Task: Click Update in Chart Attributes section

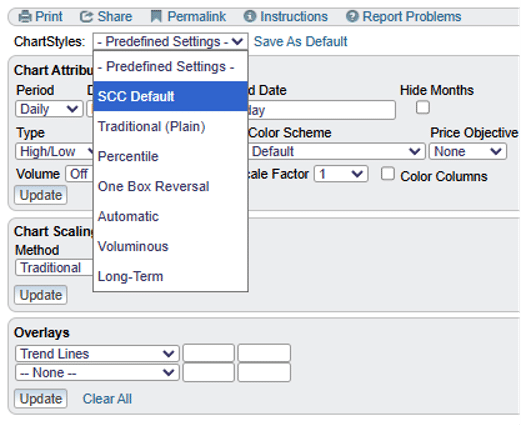Action: [x=41, y=195]
